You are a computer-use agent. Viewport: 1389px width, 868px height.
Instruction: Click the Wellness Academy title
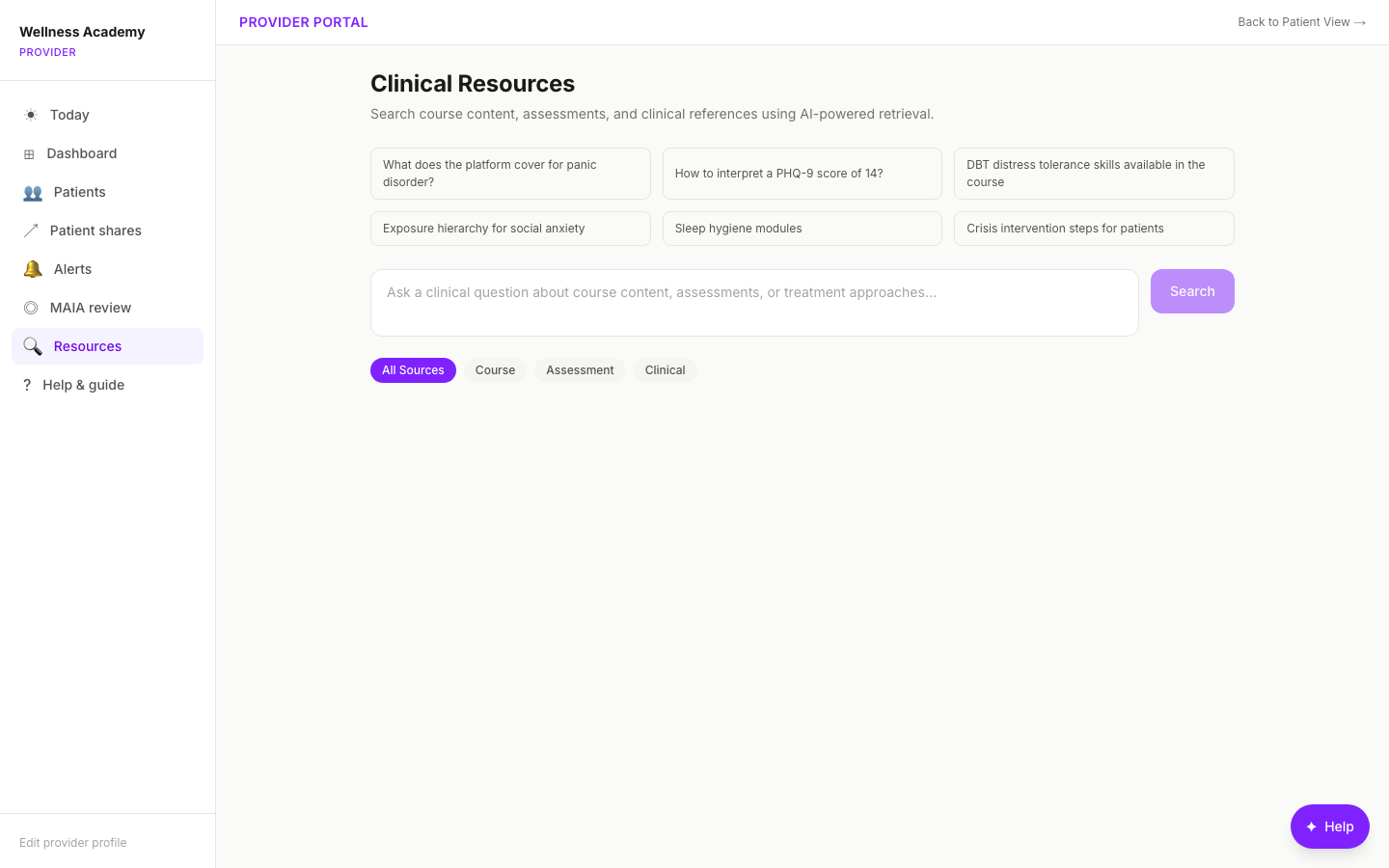82,32
